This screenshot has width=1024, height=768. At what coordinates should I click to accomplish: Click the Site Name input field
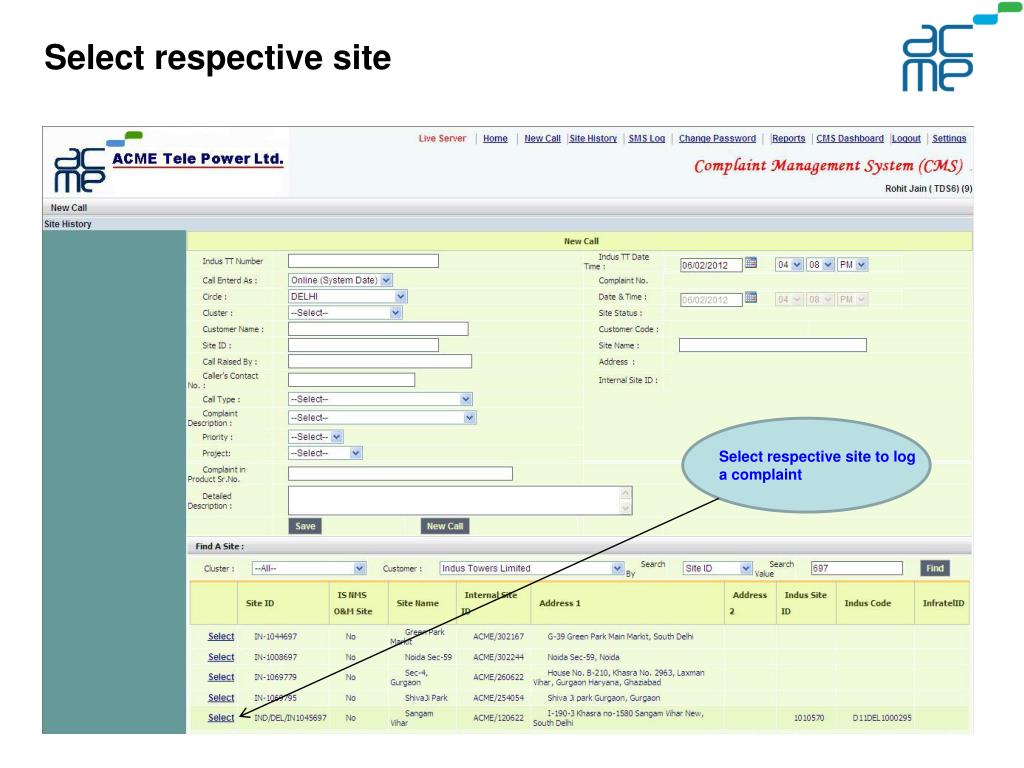point(773,345)
